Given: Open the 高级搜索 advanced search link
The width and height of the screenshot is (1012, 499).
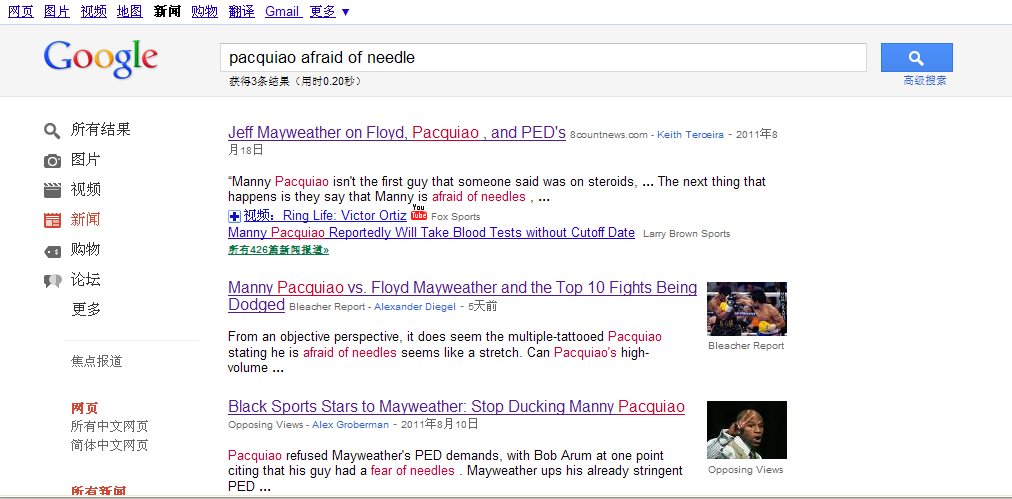Looking at the screenshot, I should pyautogui.click(x=925, y=81).
